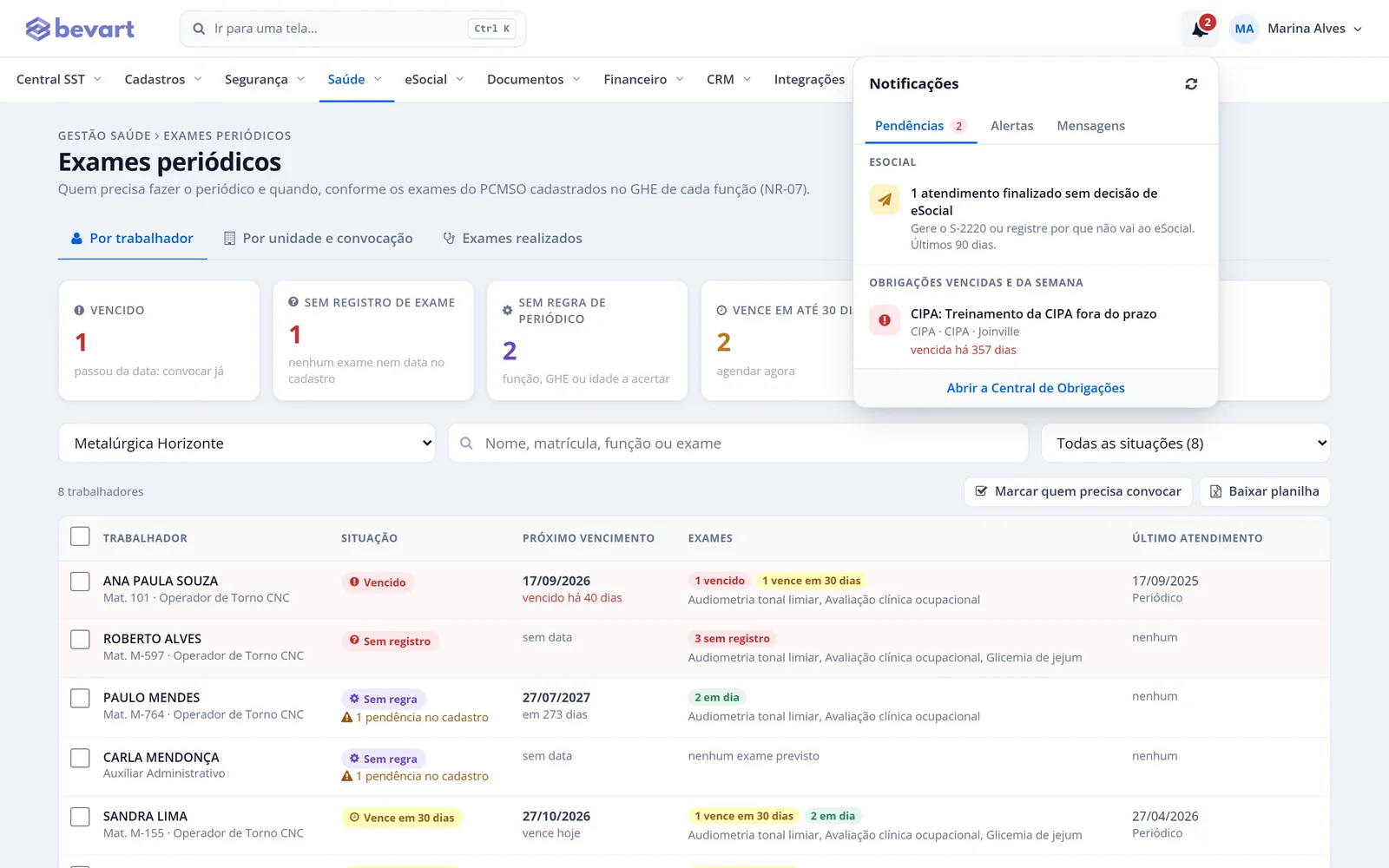Viewport: 1389px width, 868px height.
Task: Click the pendência warning triangle for Carla Mendonça
Action: pyautogui.click(x=347, y=776)
